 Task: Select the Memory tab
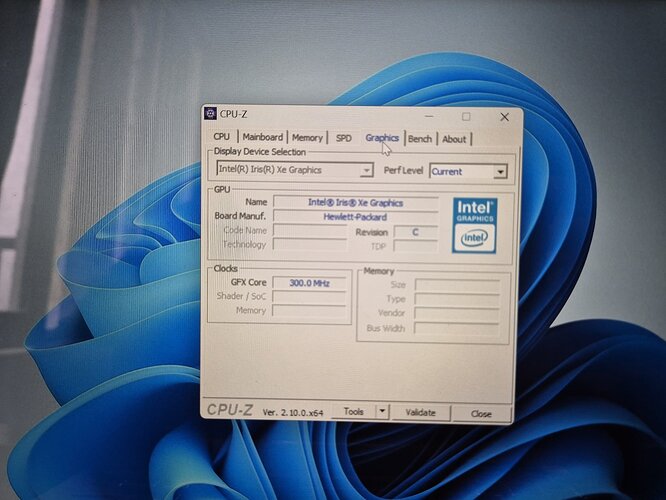[307, 138]
